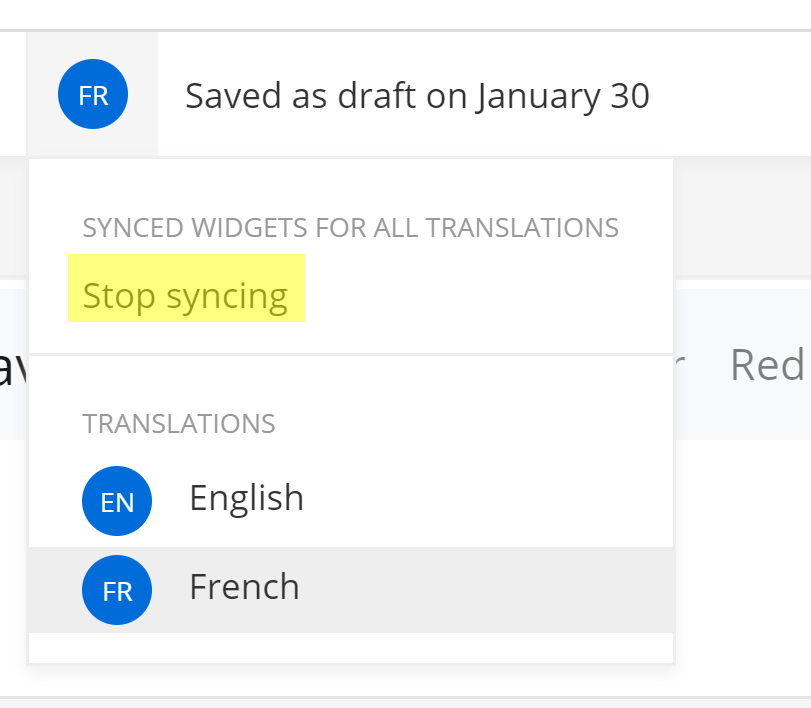
Task: Click blank area right of the draft status text
Action: (x=729, y=96)
